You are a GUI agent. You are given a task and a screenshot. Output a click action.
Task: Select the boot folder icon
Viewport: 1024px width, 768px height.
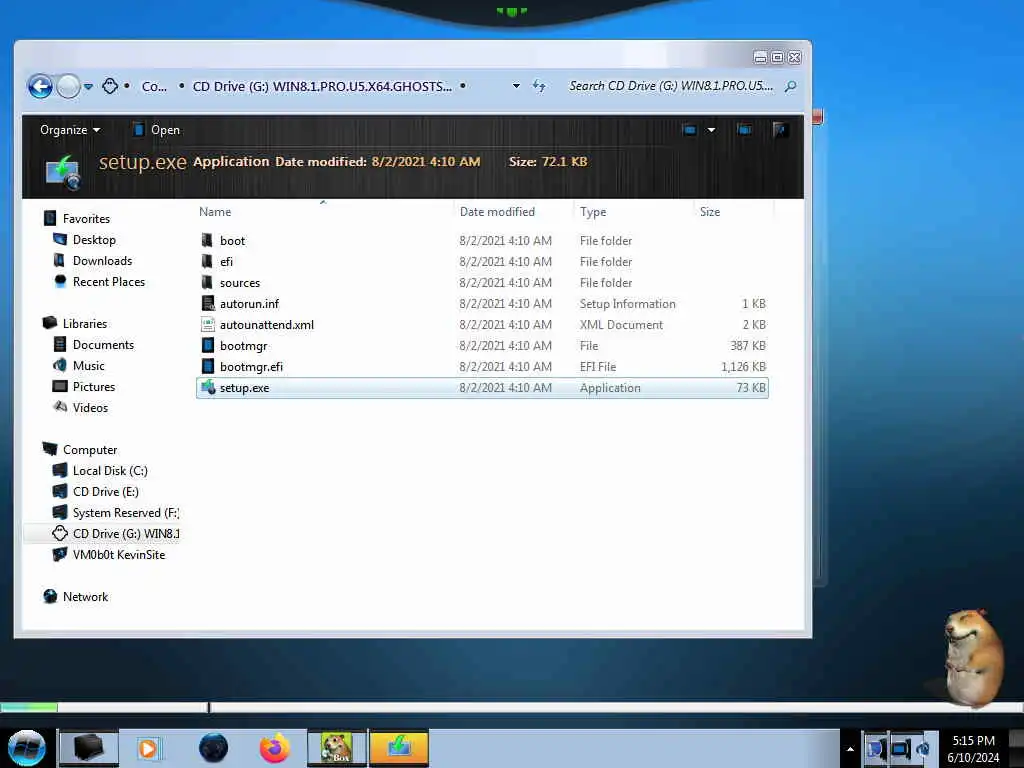click(207, 240)
